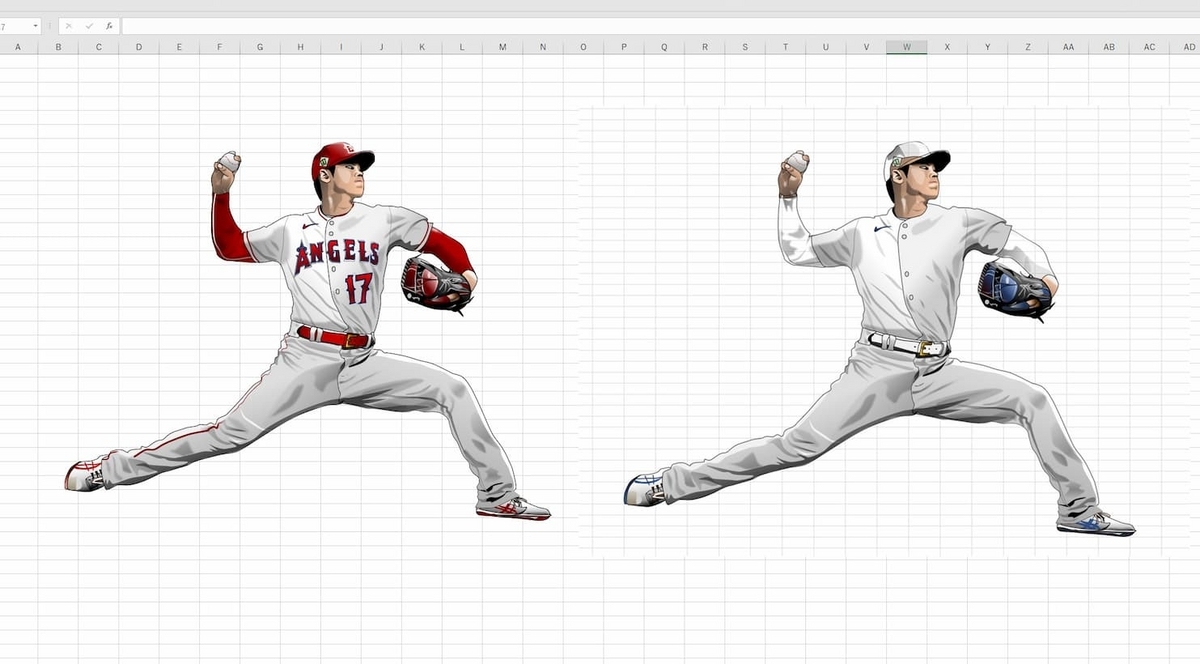
Task: Select a cell directly above the right illustration
Action: pyautogui.click(x=900, y=90)
